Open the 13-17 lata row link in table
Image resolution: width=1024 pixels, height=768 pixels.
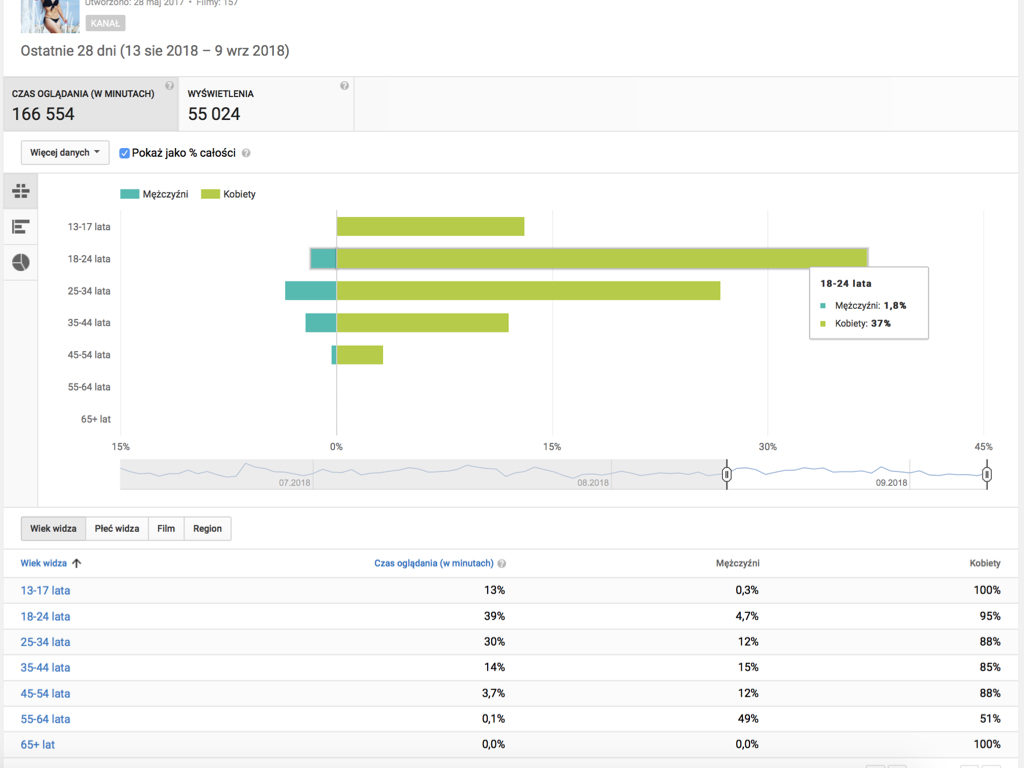45,590
